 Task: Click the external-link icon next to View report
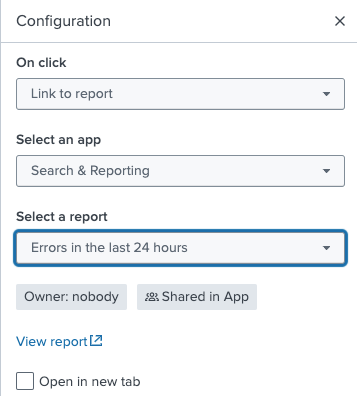click(96, 341)
